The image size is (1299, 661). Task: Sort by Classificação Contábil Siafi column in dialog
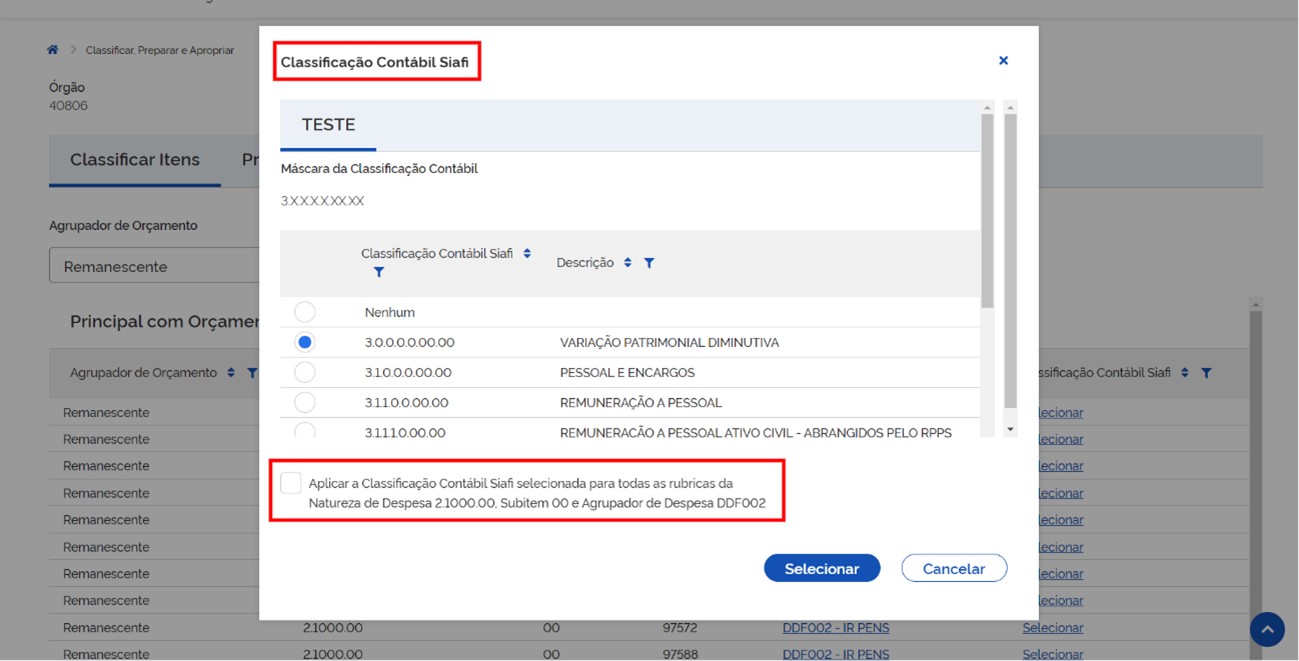(x=527, y=254)
